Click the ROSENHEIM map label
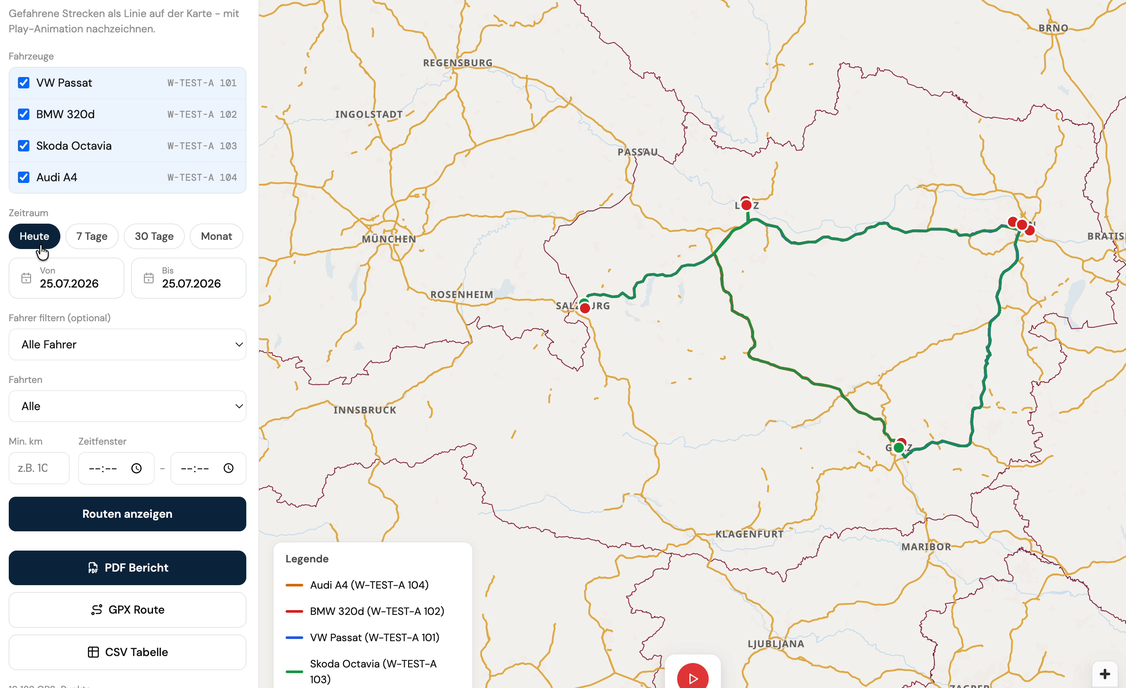1126x688 pixels. tap(462, 294)
